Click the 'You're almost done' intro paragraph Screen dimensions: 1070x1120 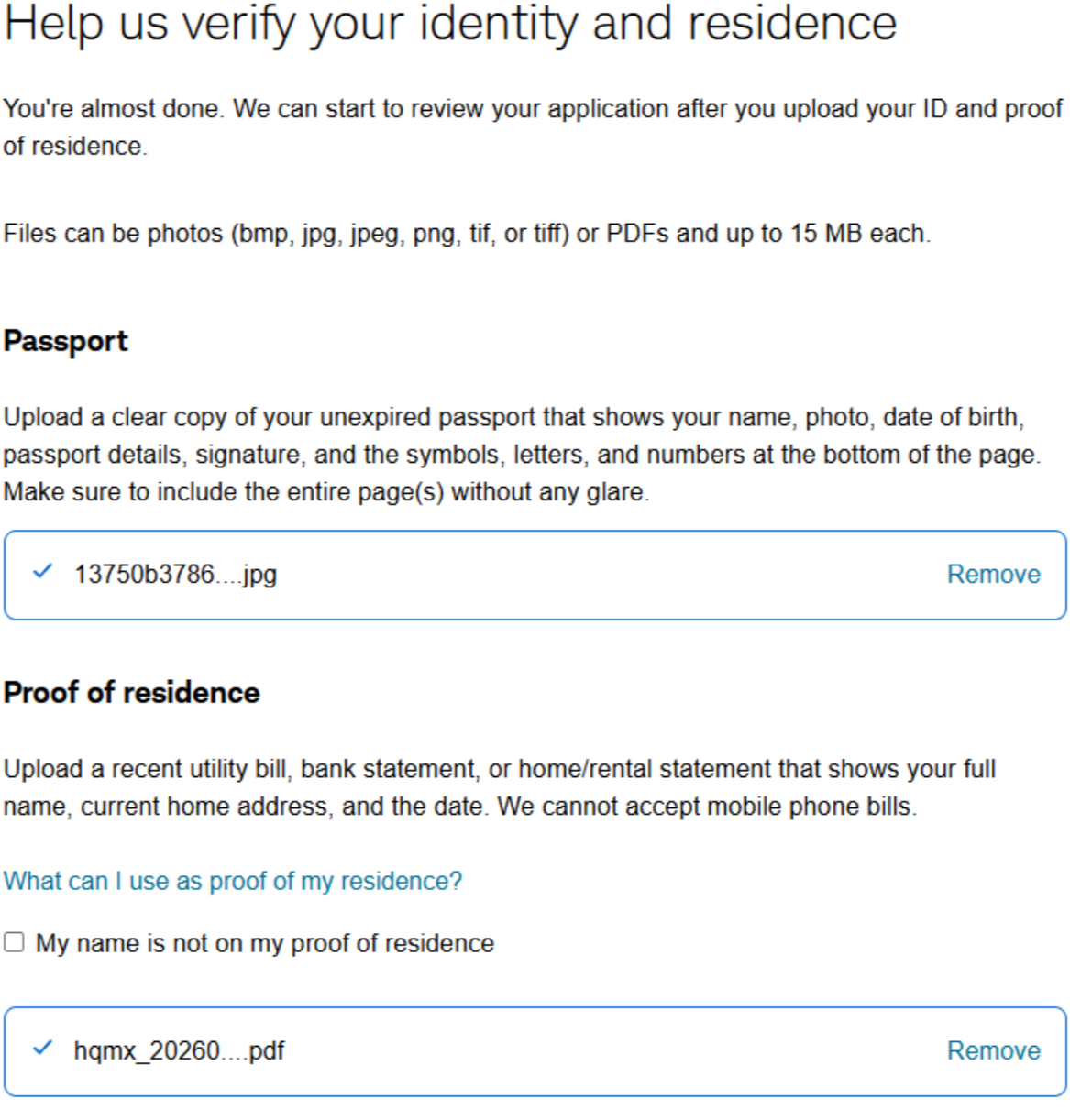click(533, 127)
